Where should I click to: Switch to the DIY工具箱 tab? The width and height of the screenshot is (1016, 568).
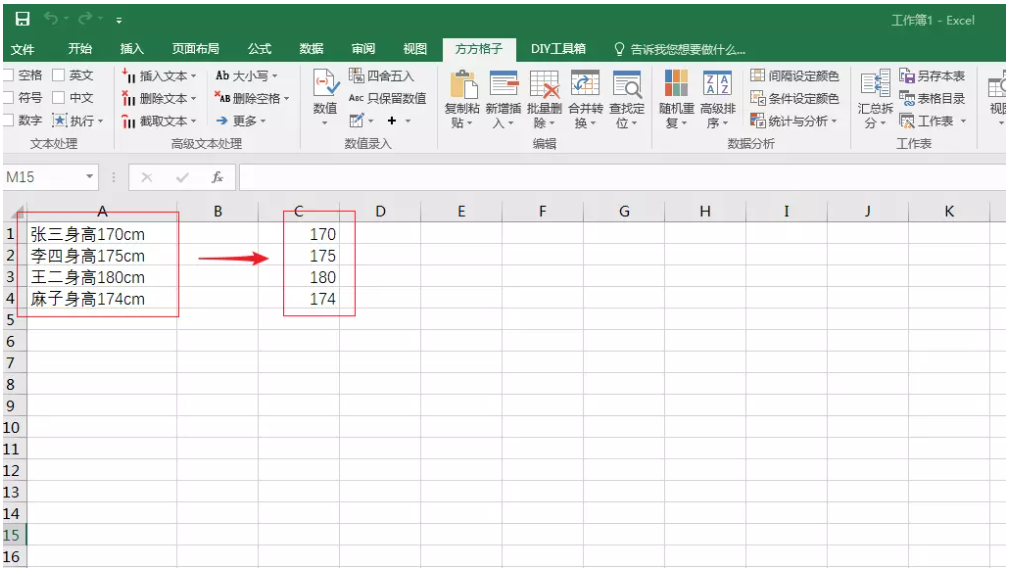(x=558, y=49)
